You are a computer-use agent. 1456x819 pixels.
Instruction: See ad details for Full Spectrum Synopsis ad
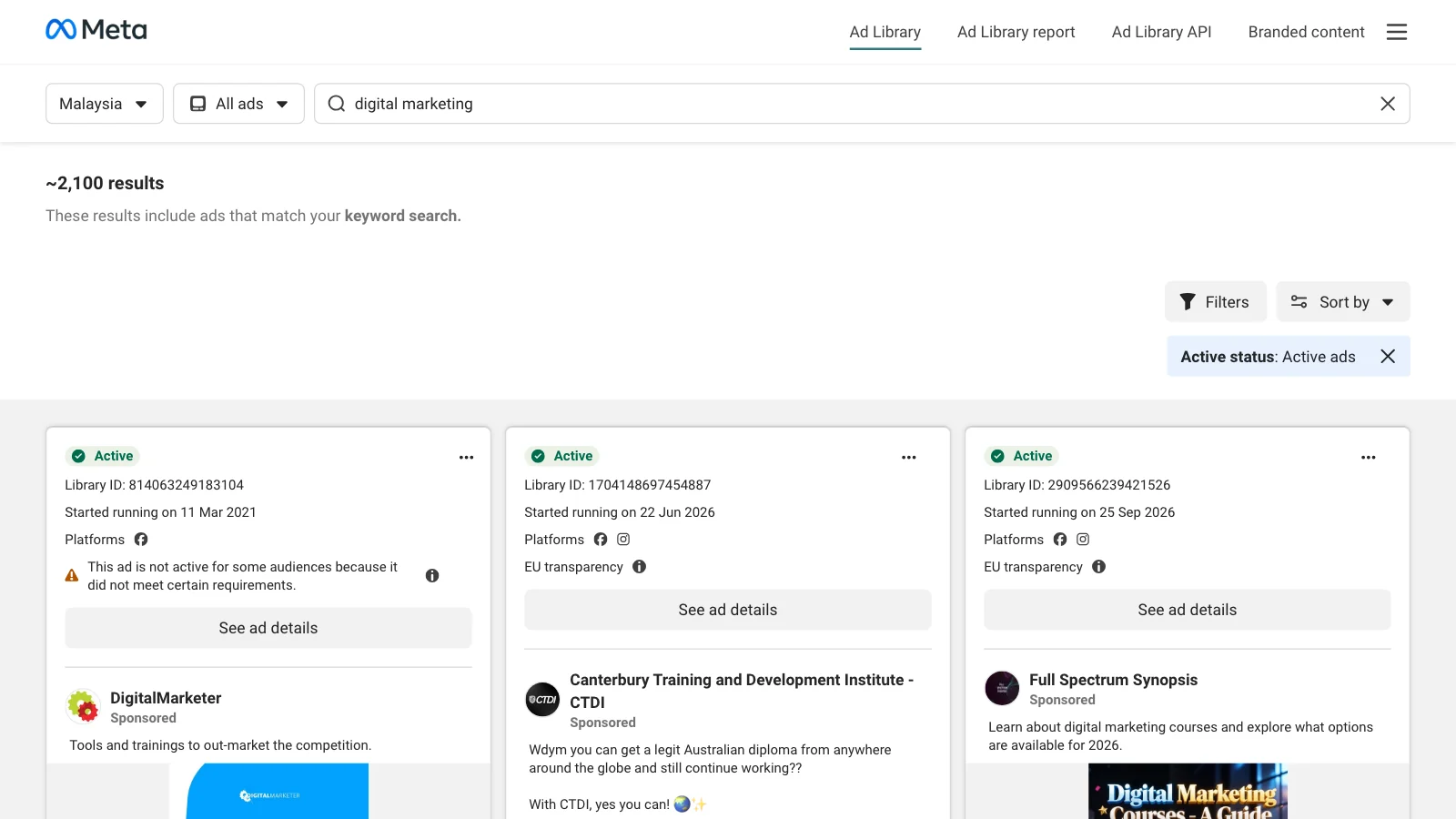(x=1188, y=610)
